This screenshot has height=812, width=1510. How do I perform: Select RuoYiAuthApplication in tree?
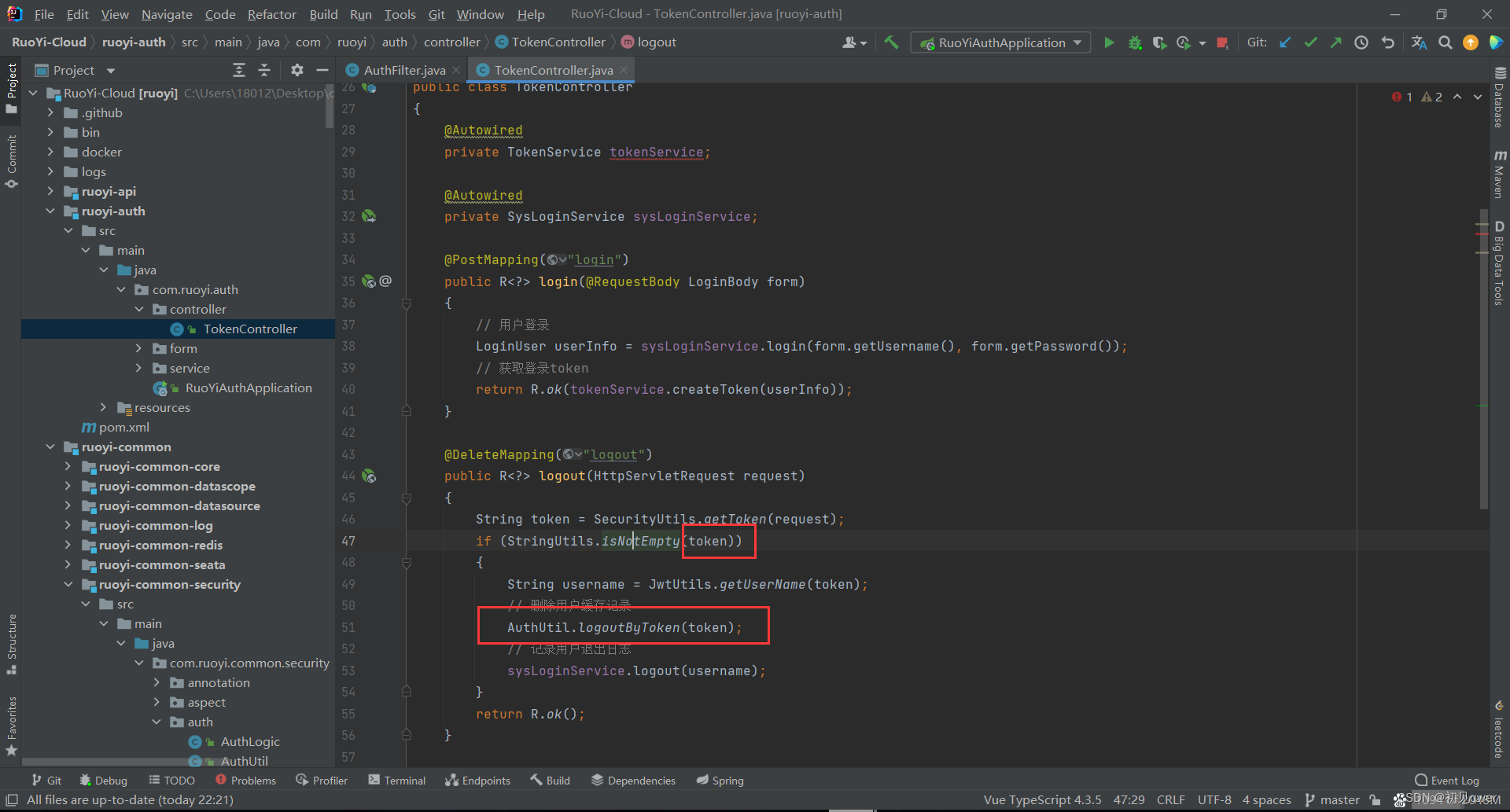click(x=249, y=388)
